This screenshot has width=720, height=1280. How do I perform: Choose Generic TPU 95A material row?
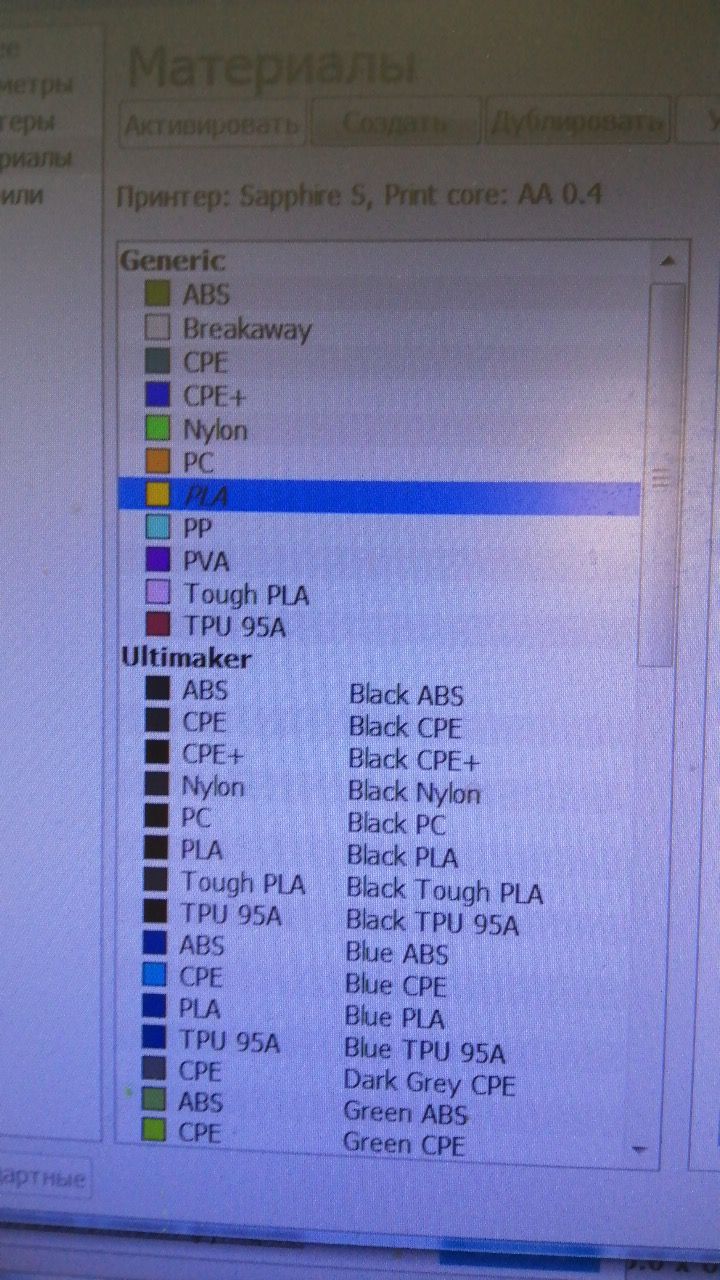click(x=379, y=627)
